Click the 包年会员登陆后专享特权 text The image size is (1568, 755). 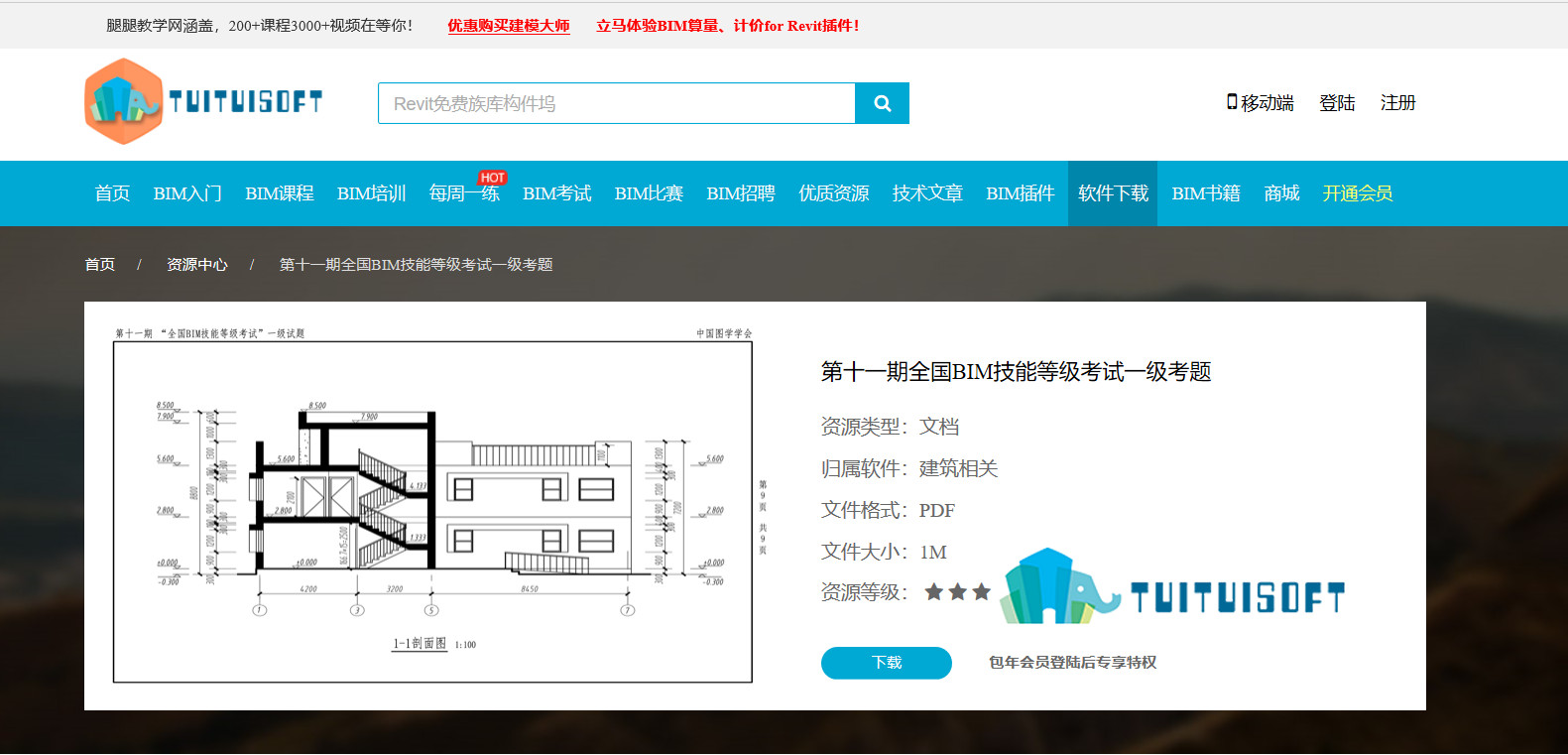click(1072, 662)
